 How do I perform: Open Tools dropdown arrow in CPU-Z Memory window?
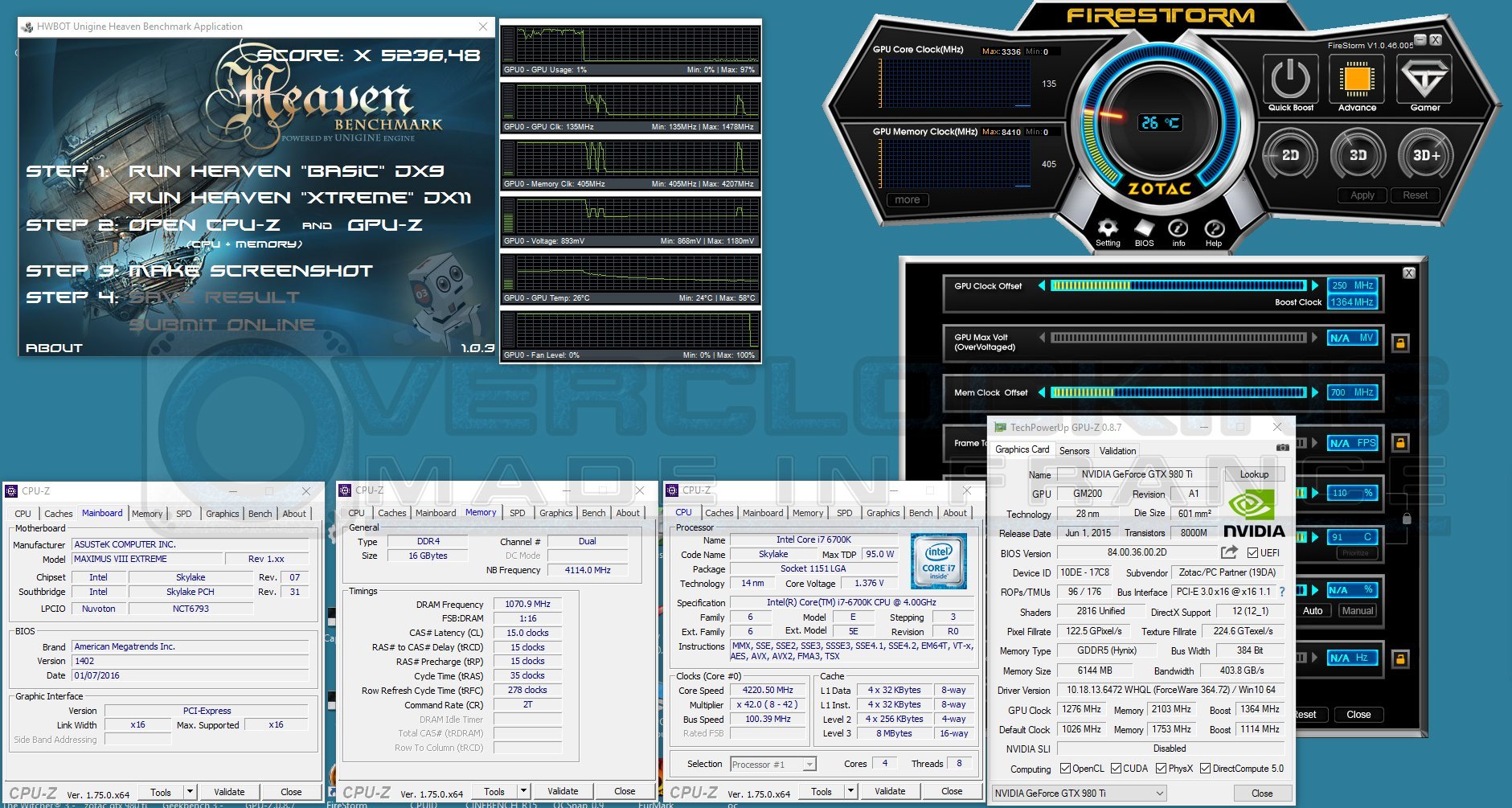(523, 791)
